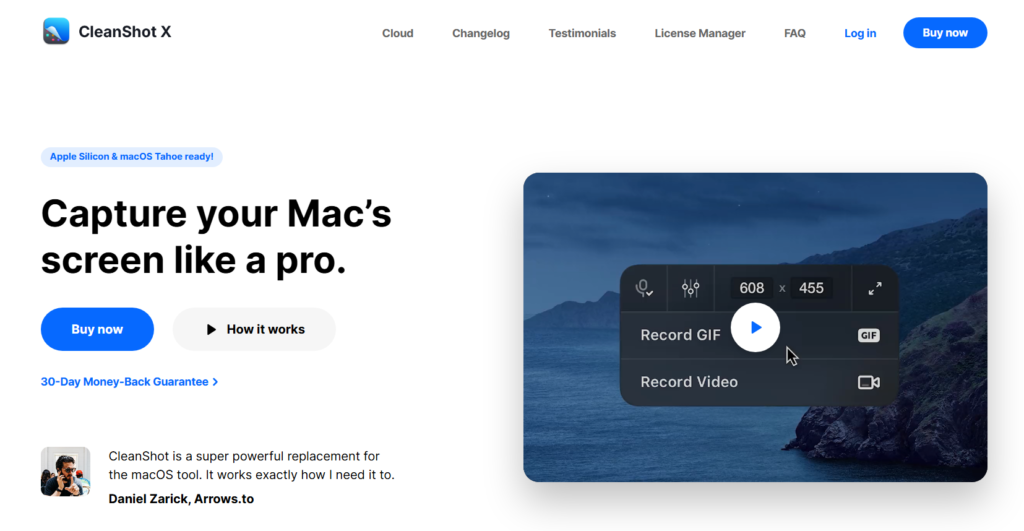Open the Cloud nav item
1024x531 pixels.
(x=398, y=33)
